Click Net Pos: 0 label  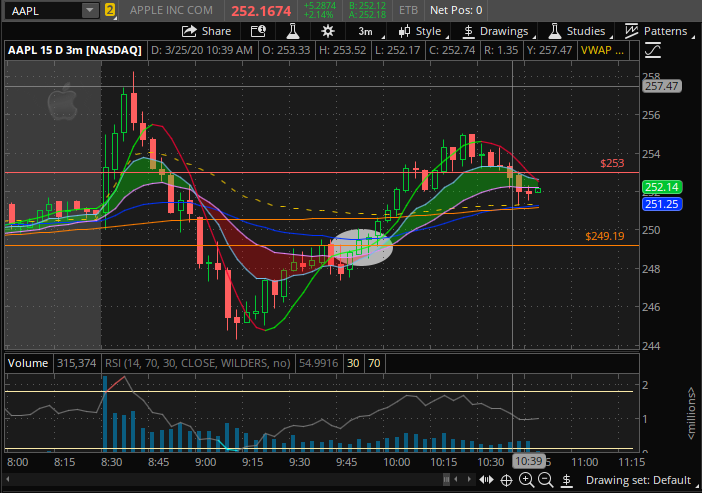[456, 10]
